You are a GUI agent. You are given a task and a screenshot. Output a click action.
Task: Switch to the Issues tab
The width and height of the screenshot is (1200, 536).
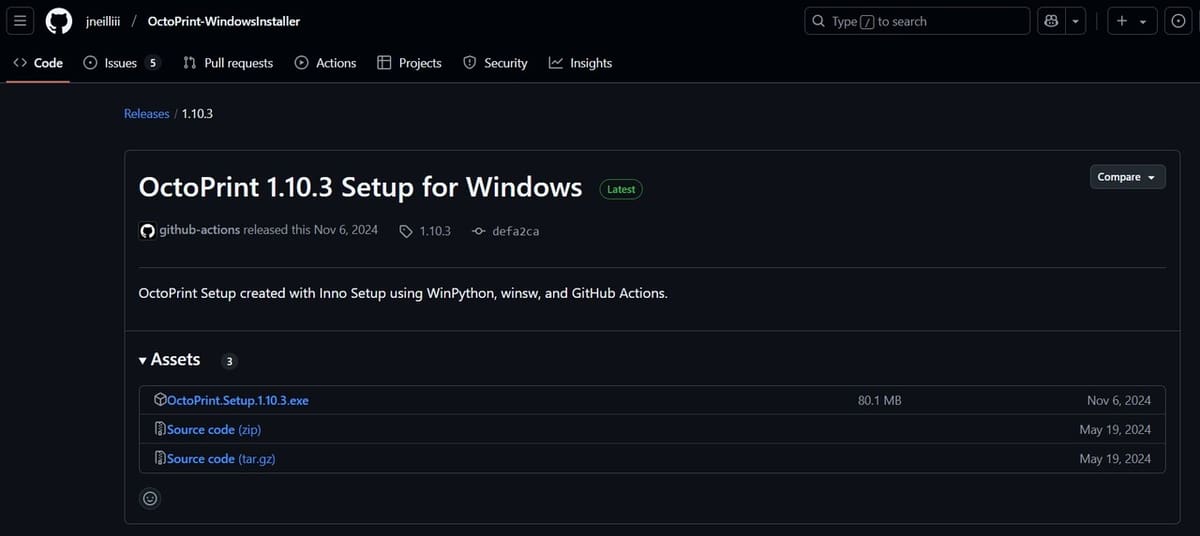[x=121, y=63]
